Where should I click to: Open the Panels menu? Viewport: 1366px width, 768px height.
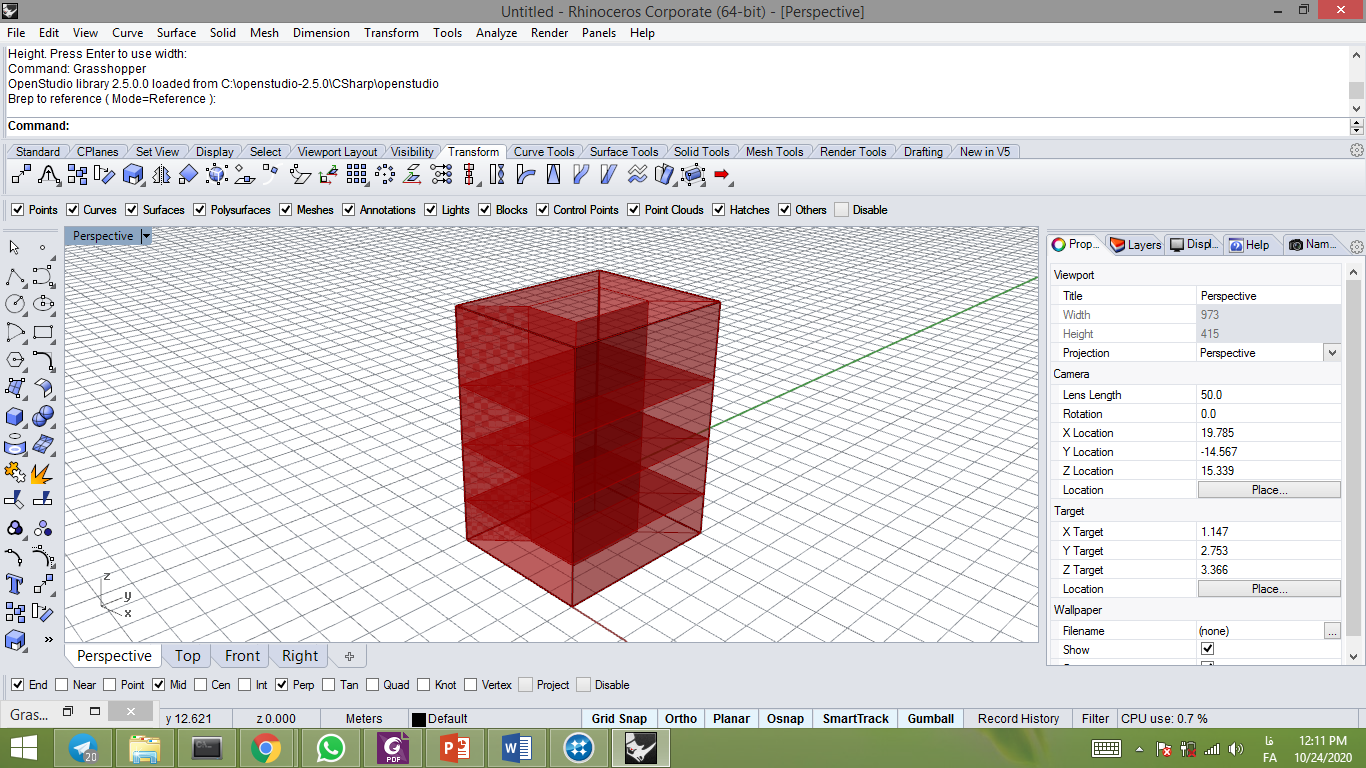pos(599,33)
